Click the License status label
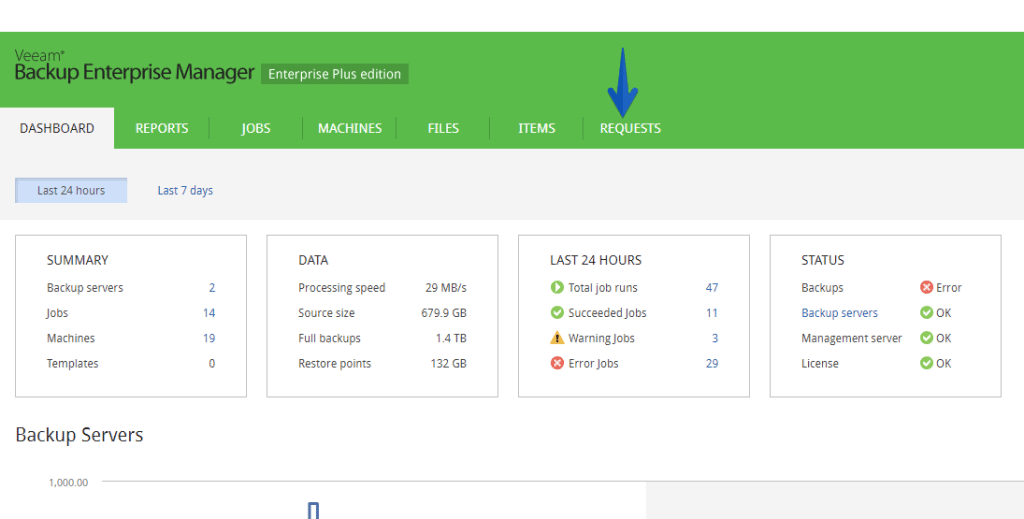Viewport: 1024px width, 519px height. [820, 363]
